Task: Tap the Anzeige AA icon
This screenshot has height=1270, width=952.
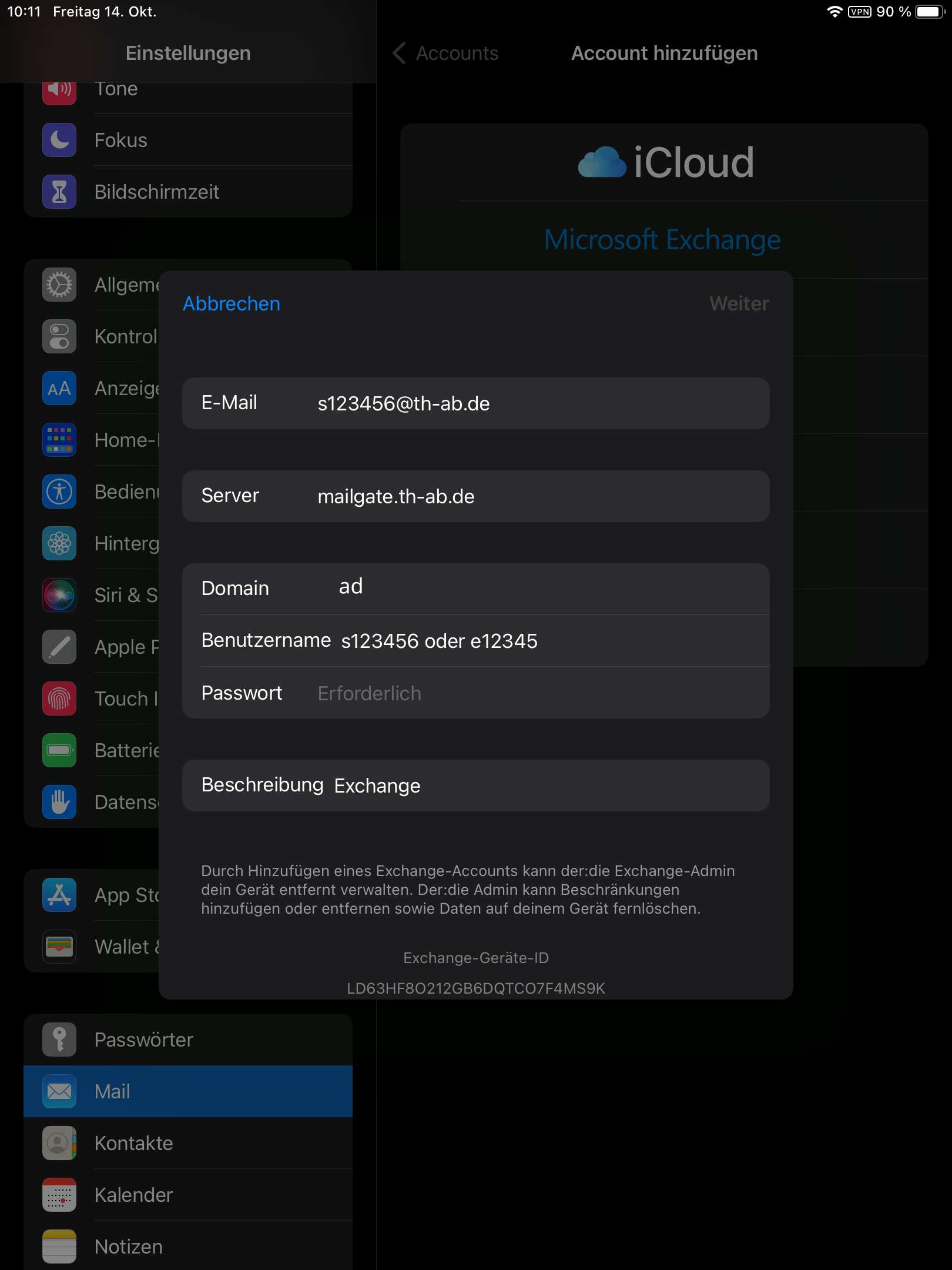Action: [59, 388]
